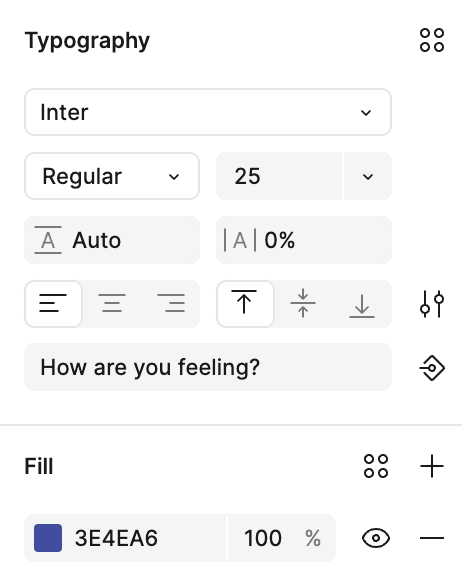Align text to bottom vertically

[x=362, y=304]
